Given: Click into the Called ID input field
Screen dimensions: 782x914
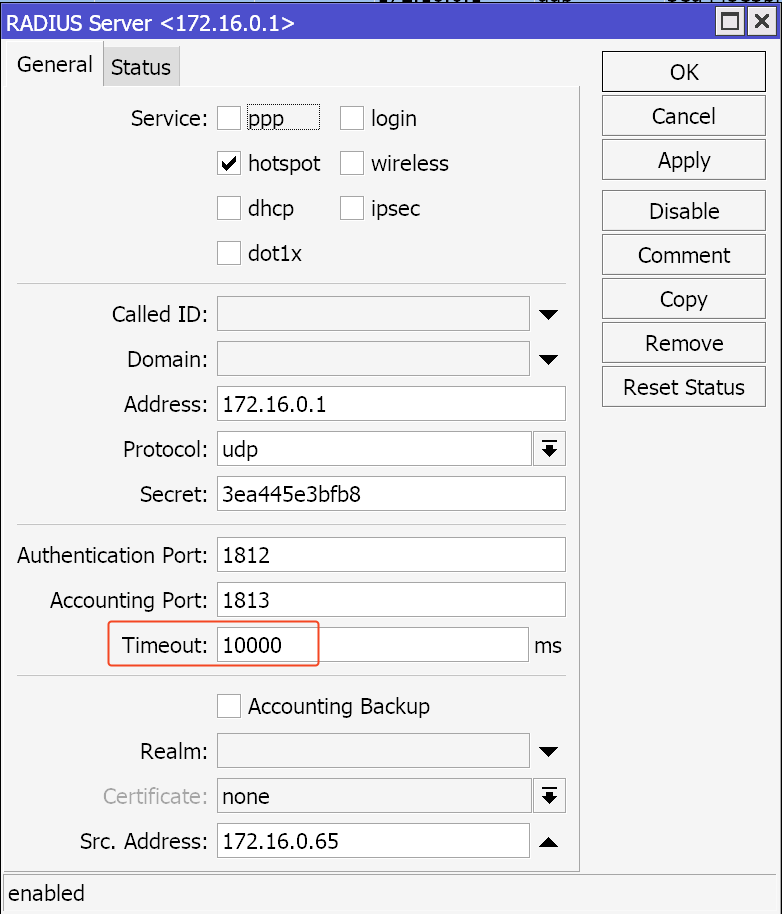Looking at the screenshot, I should (373, 314).
